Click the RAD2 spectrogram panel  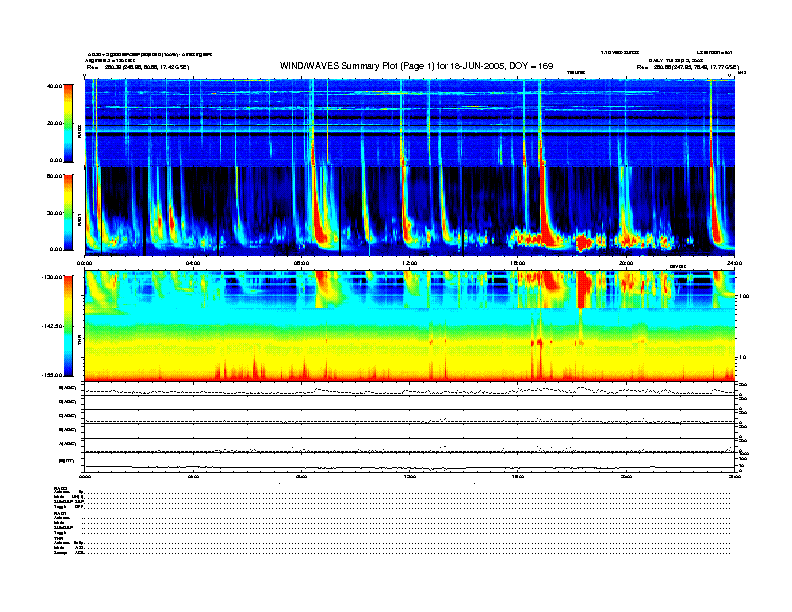click(410, 123)
